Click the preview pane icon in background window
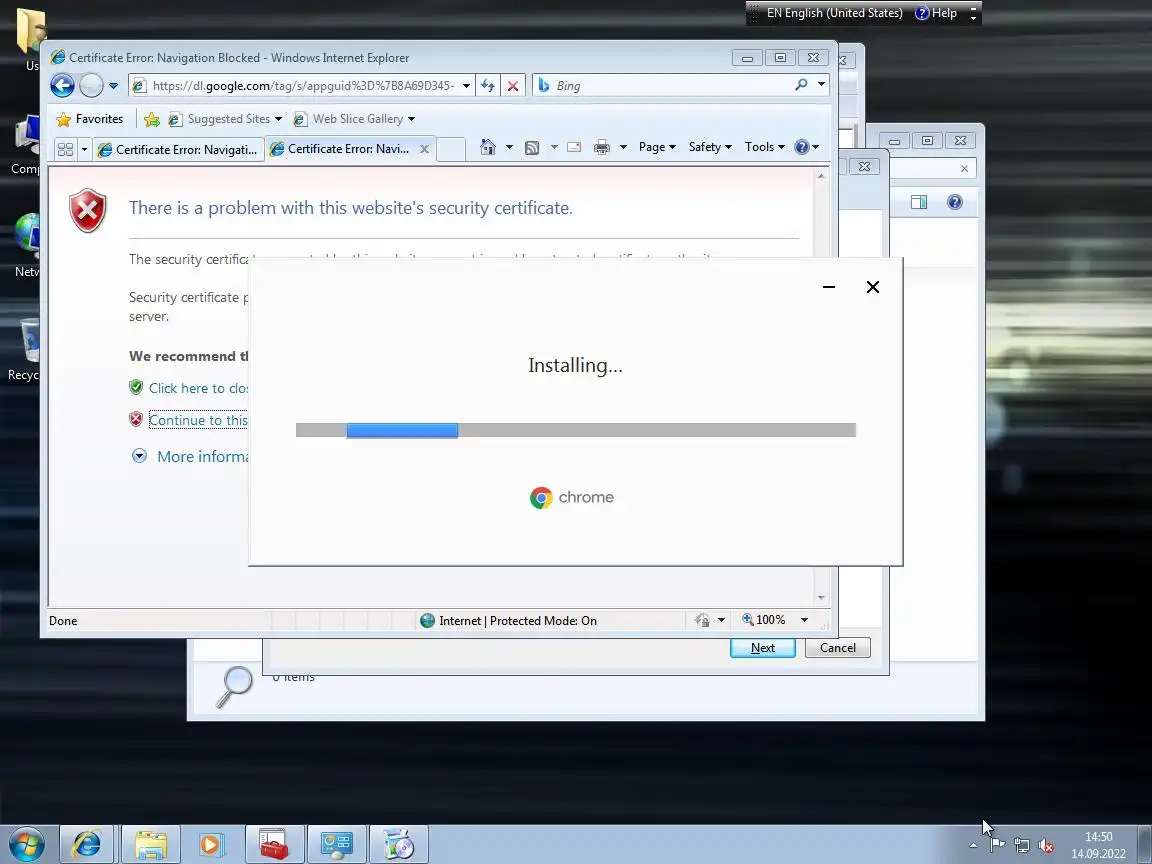Viewport: 1152px width, 864px height. pyautogui.click(x=919, y=202)
